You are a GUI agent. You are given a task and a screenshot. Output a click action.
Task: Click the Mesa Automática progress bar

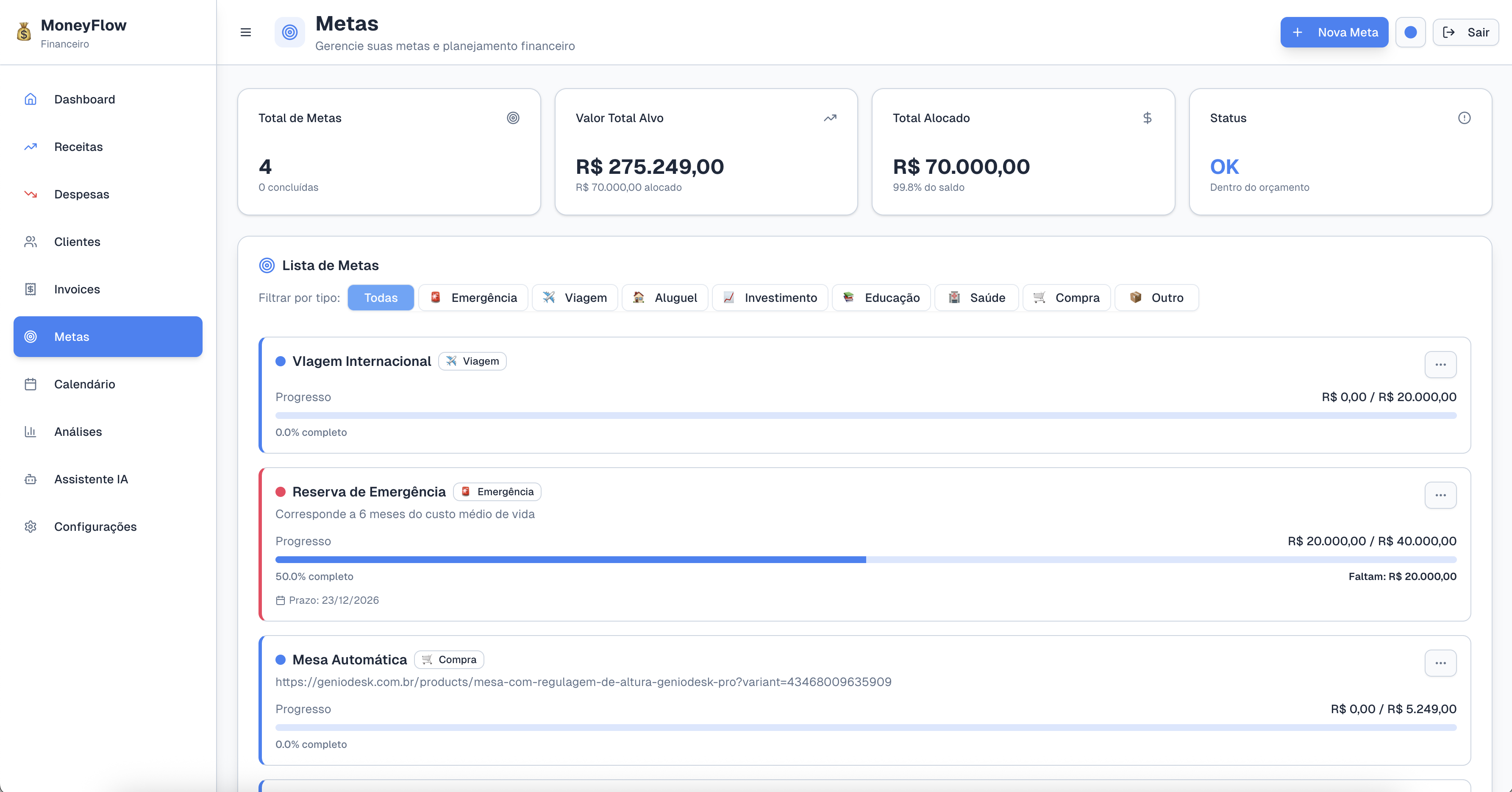[866, 728]
